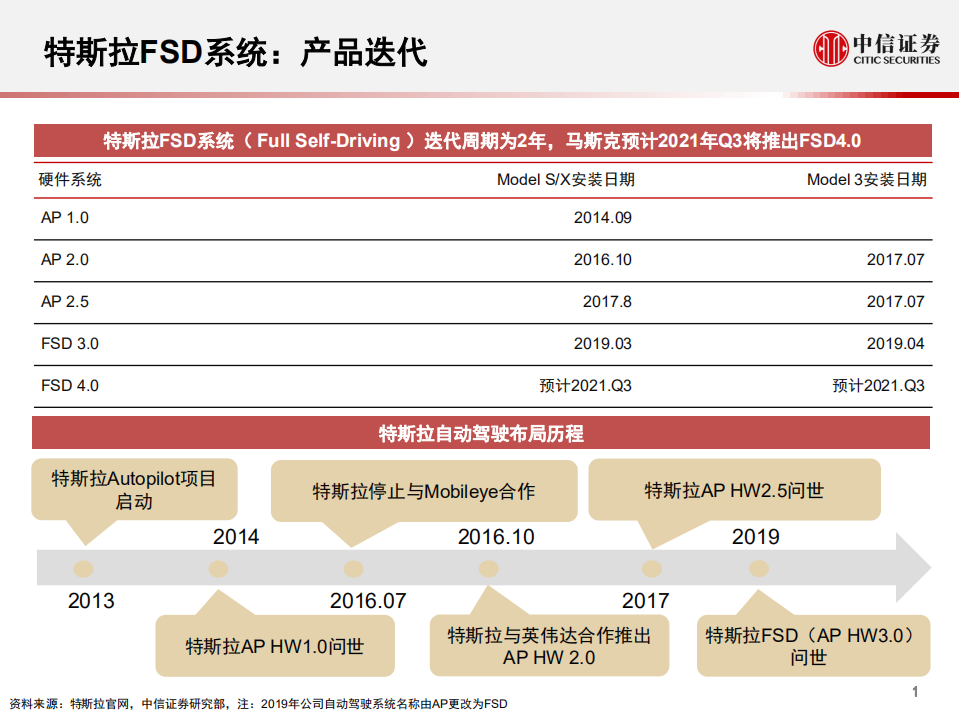
Task: Click the 2017 timeline marker dot
Action: [650, 567]
